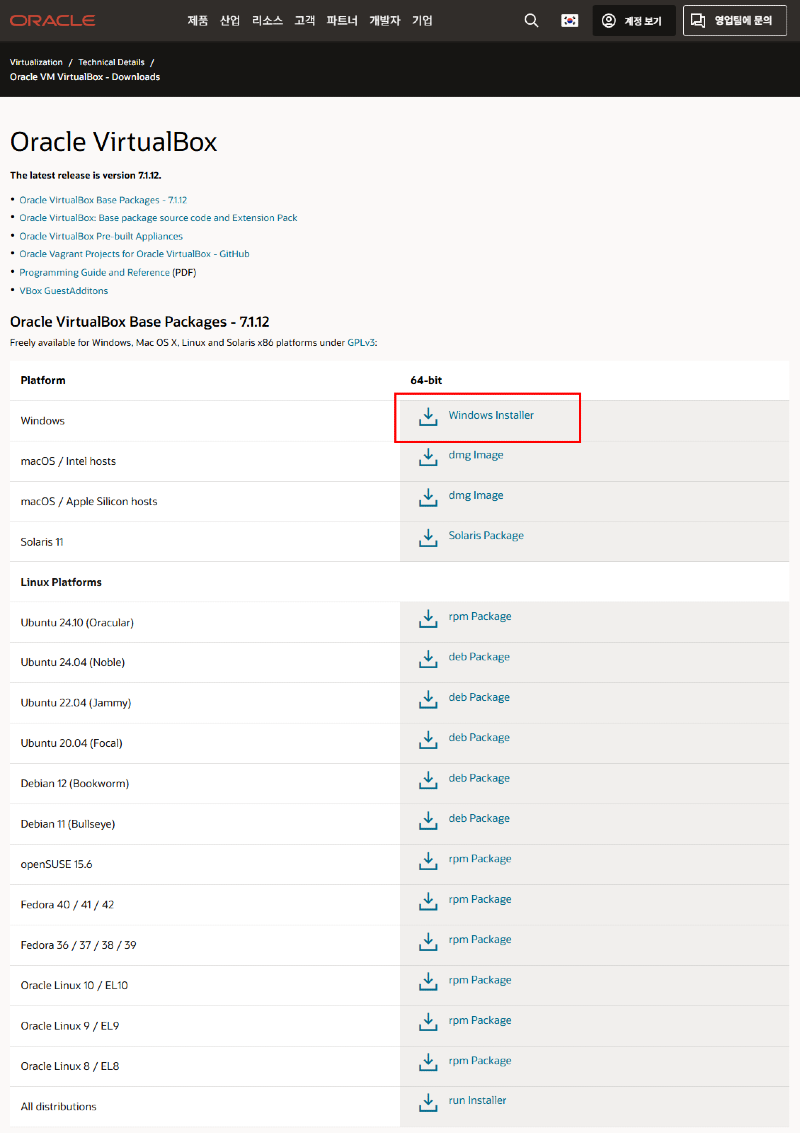Click the GPLv3 license link

pos(360,342)
